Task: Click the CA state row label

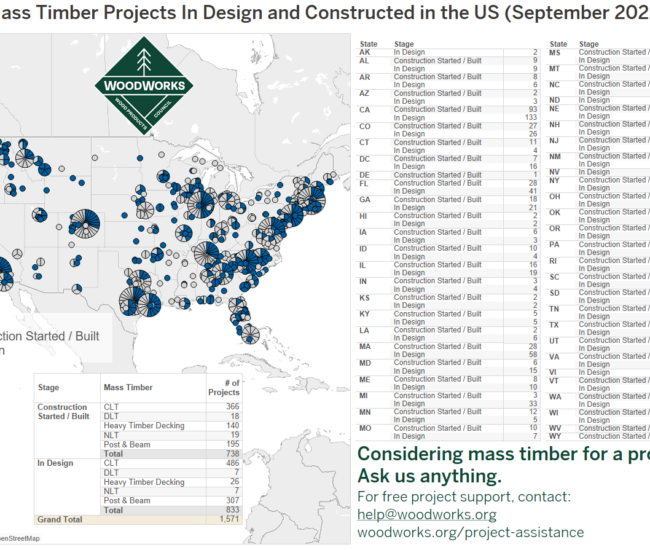Action: pyautogui.click(x=365, y=110)
